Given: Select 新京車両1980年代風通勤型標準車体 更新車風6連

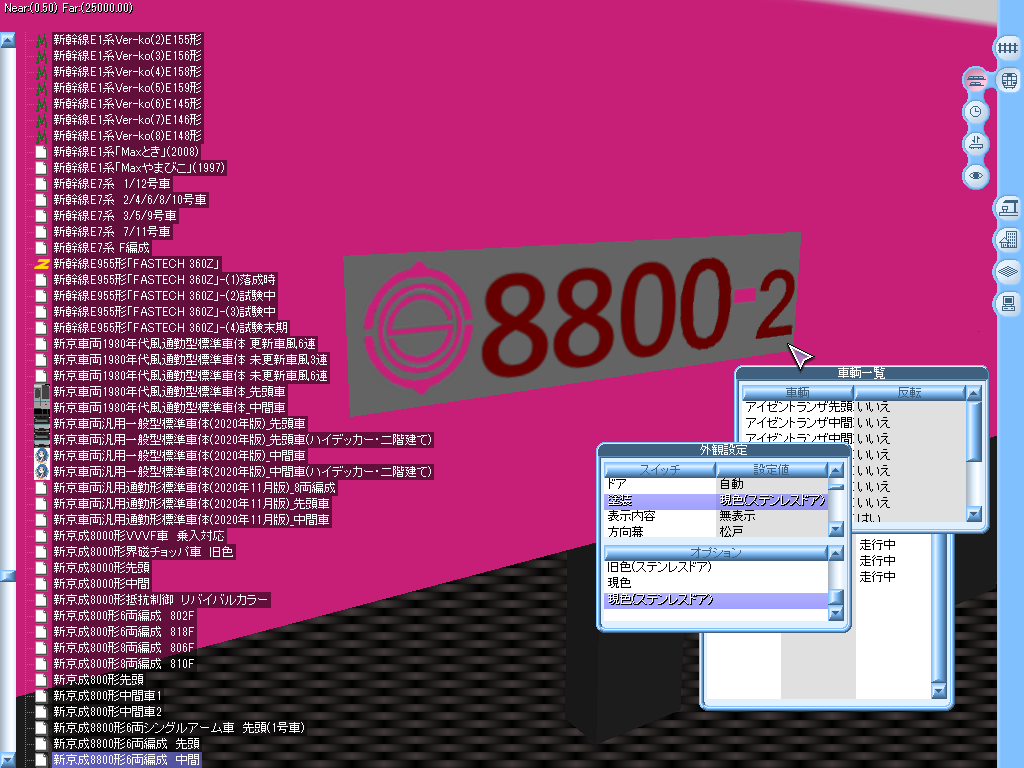Looking at the screenshot, I should [184, 344].
